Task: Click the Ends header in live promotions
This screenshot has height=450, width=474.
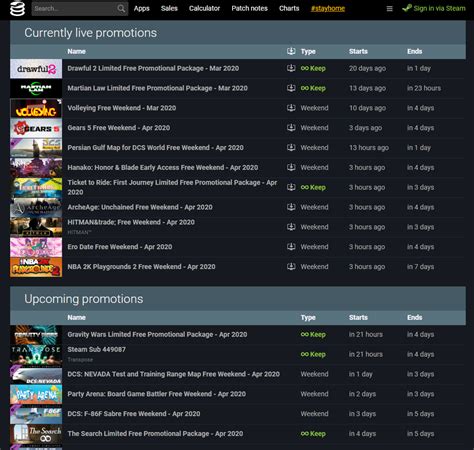Action: tap(414, 51)
